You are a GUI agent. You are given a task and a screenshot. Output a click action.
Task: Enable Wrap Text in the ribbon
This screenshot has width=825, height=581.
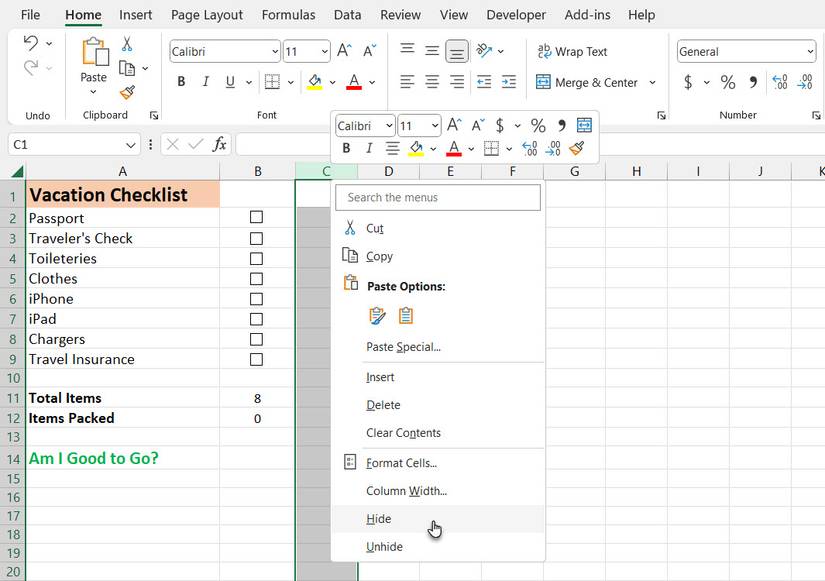coord(572,52)
